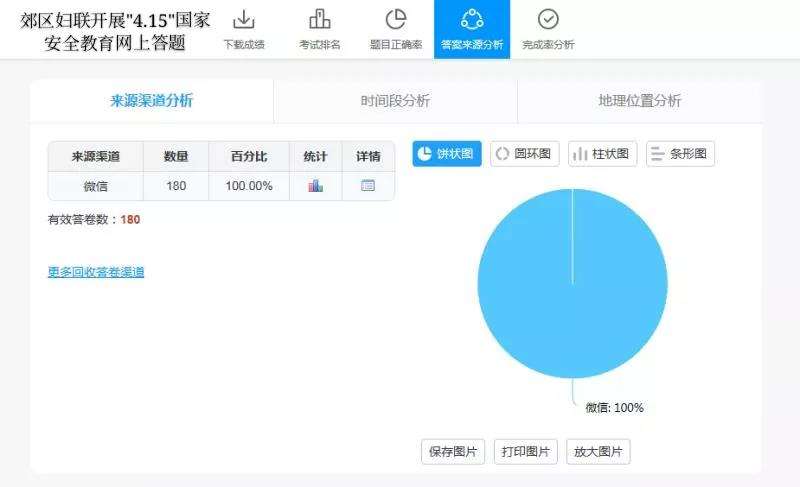Switch to the 时间段分析 tab
Viewport: 800px width, 487px height.
click(395, 101)
